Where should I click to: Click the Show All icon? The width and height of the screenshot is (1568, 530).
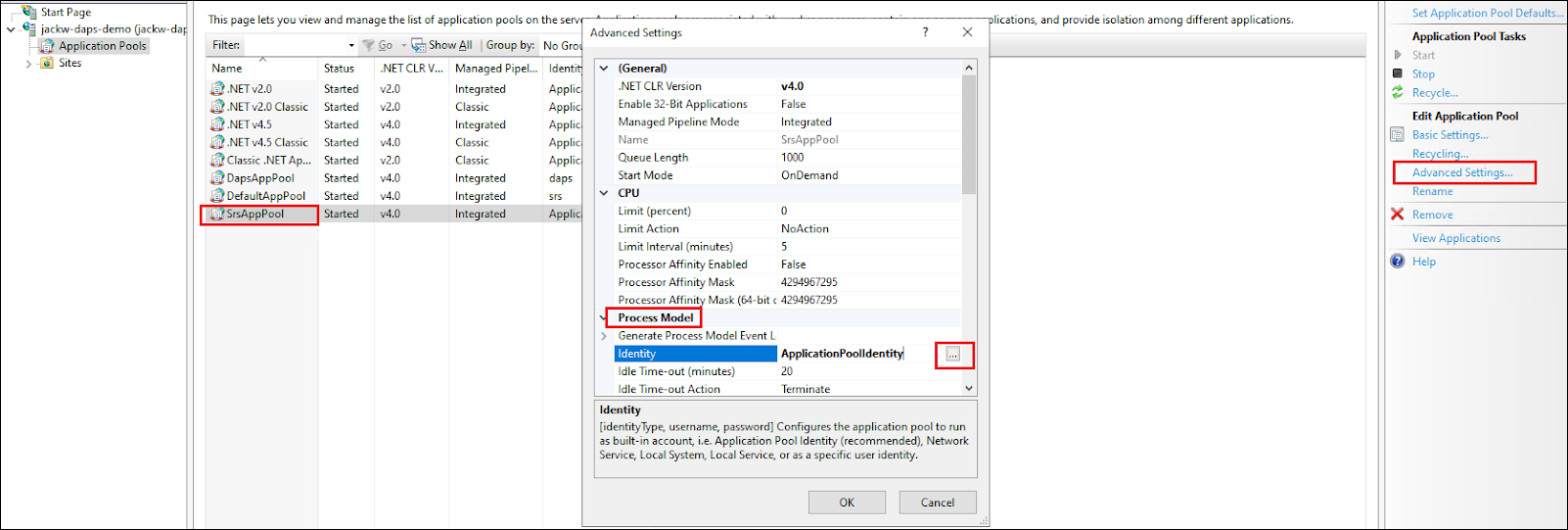[x=418, y=45]
